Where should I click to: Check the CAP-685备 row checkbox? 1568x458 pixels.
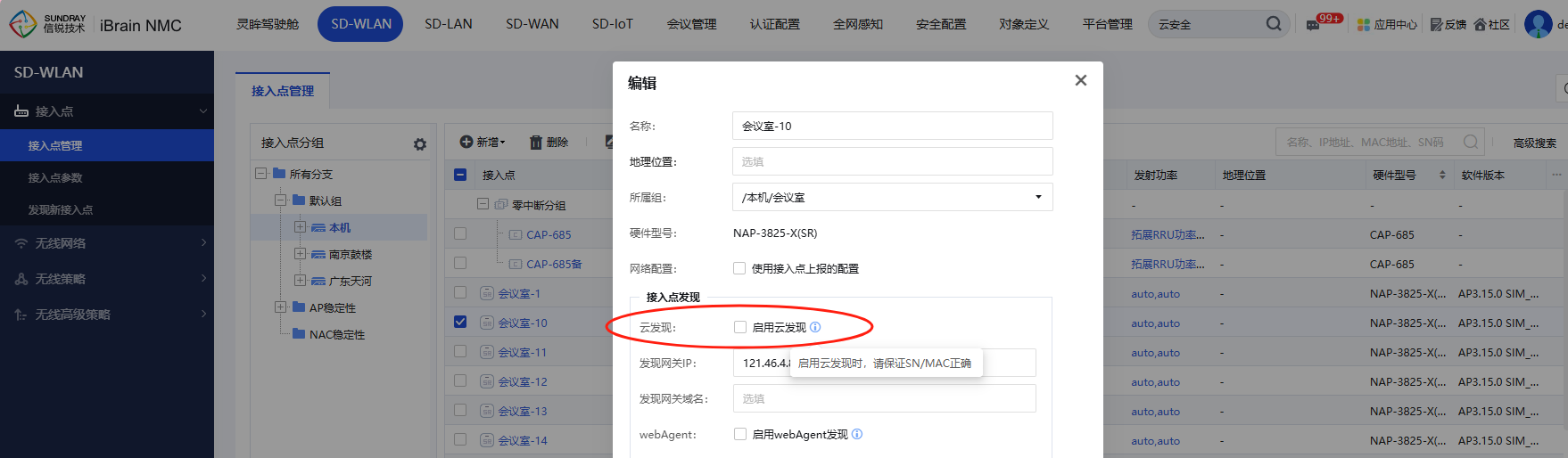coord(460,263)
